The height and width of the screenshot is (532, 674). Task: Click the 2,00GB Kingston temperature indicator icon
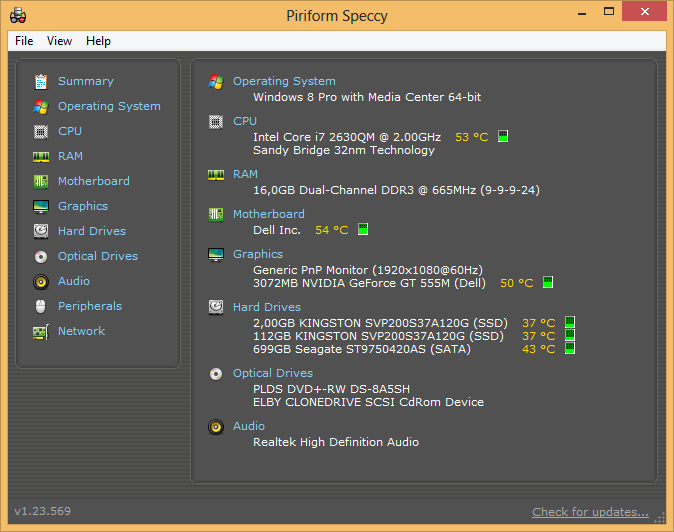click(570, 322)
